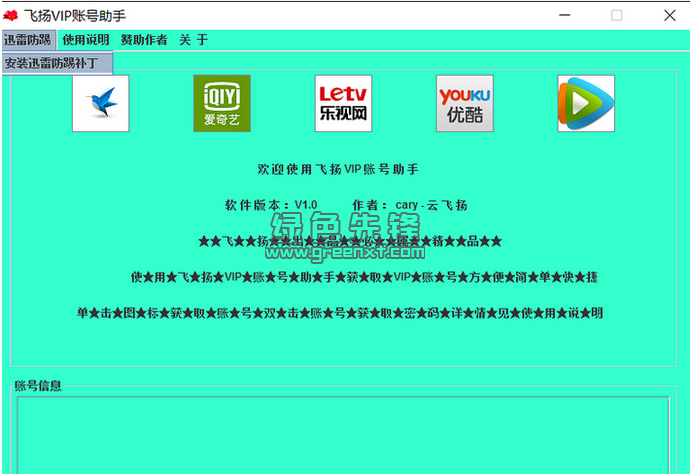Open the 关于 menu

coord(194,40)
